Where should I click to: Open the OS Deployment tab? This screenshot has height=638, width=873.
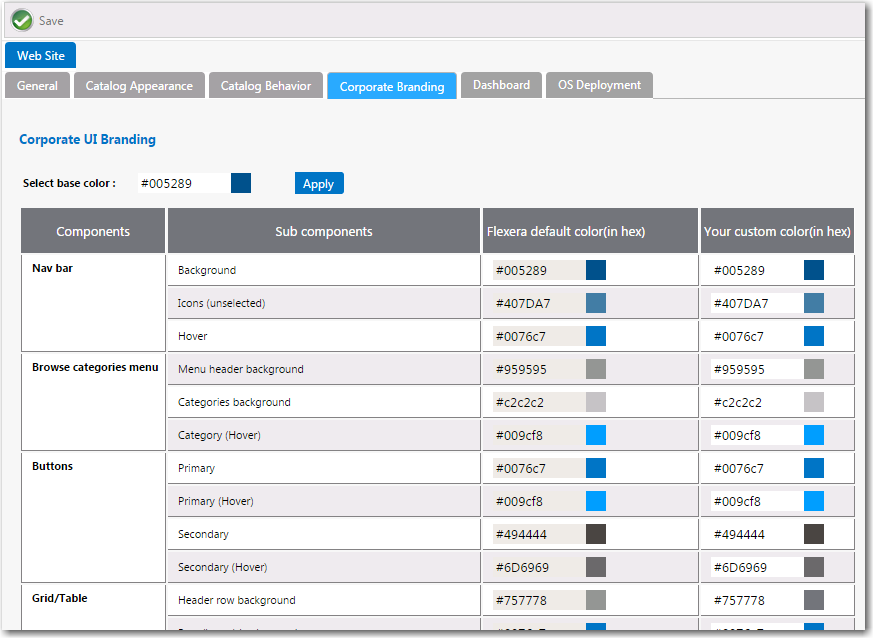click(599, 85)
